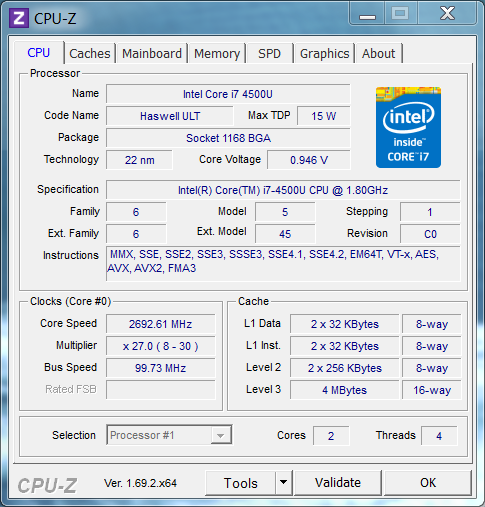Image resolution: width=485 pixels, height=507 pixels.
Task: Click the L1 Data size 2 x 32 KBytes
Action: coord(345,324)
